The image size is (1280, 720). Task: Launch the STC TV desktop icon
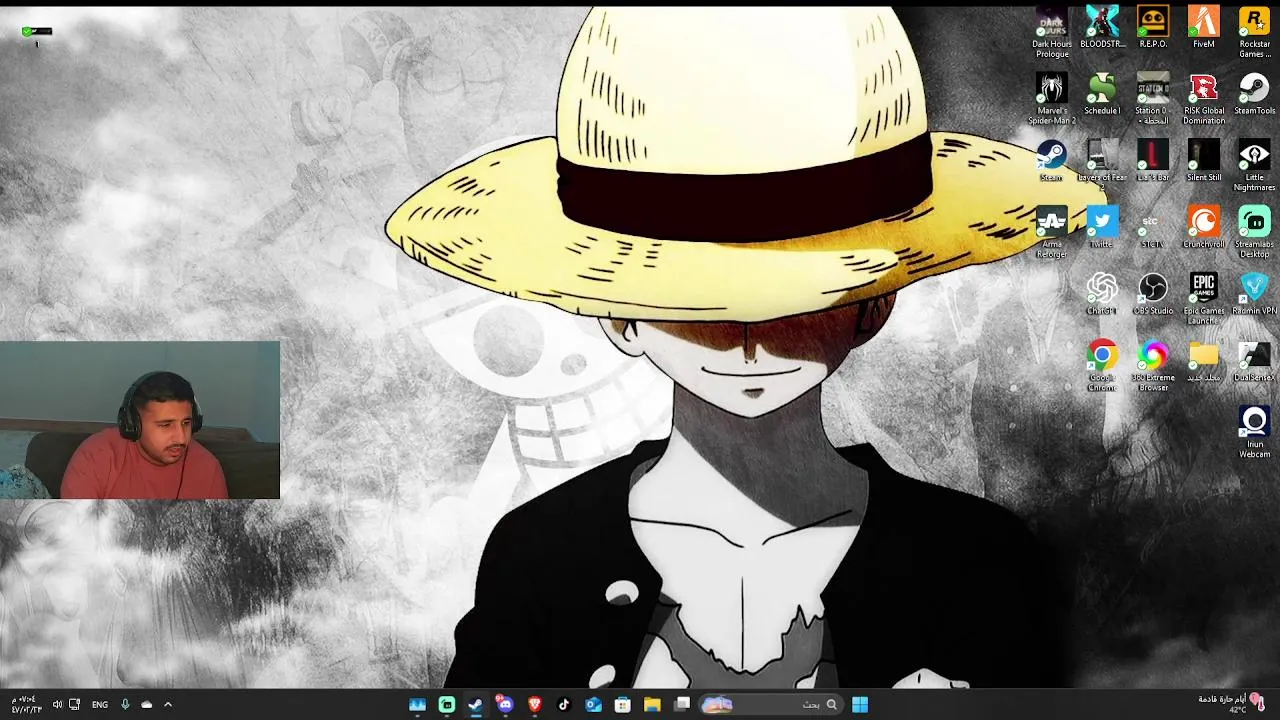1151,228
